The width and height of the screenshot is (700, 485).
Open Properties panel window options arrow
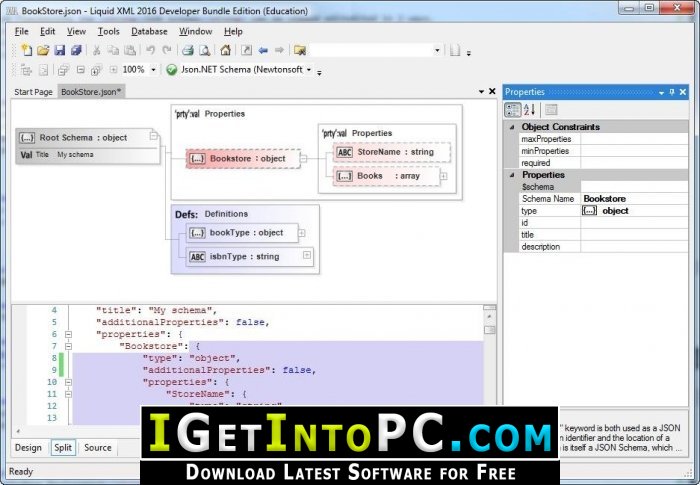click(662, 92)
